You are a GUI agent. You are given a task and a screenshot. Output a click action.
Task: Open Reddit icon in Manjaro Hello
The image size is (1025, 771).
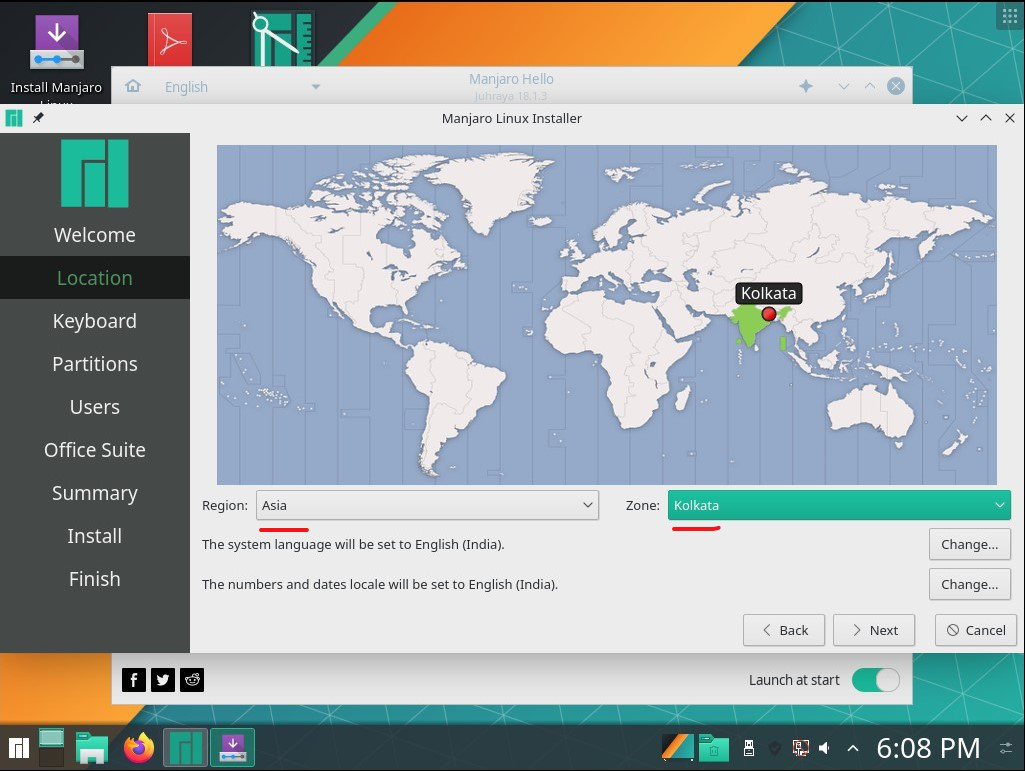(192, 680)
